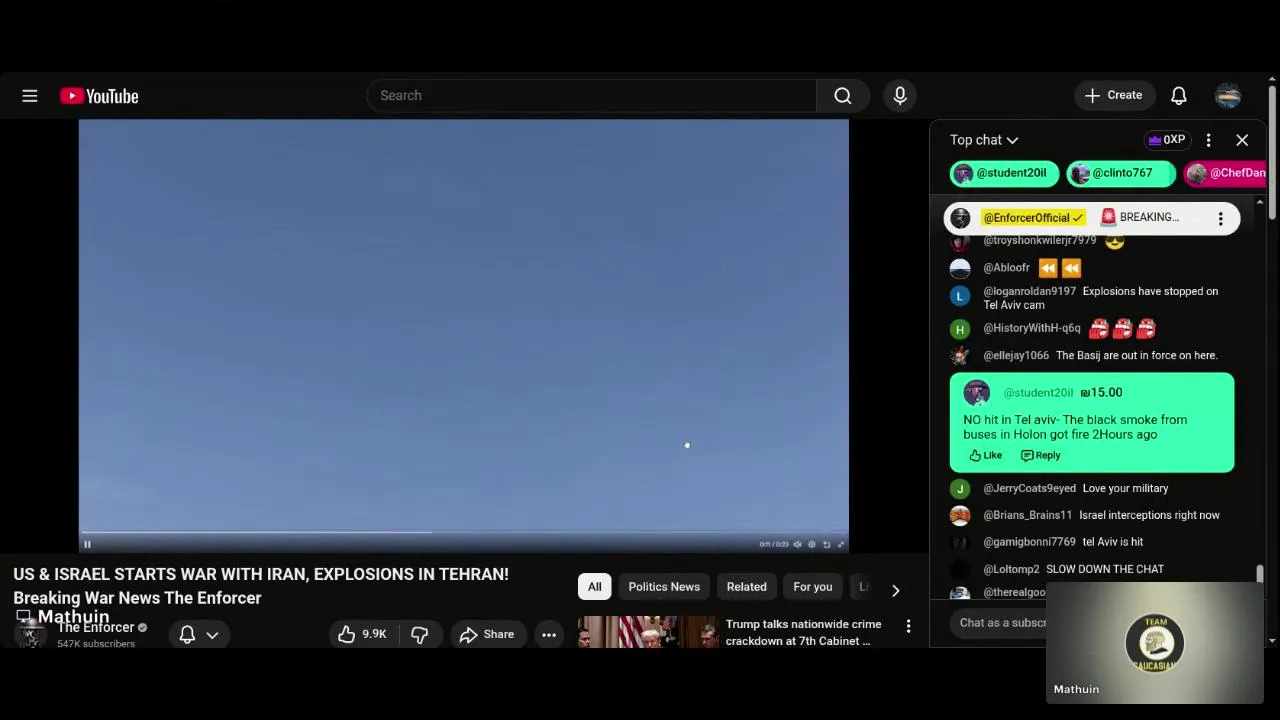The width and height of the screenshot is (1280, 720).
Task: Open the account avatar menu
Action: [1228, 96]
